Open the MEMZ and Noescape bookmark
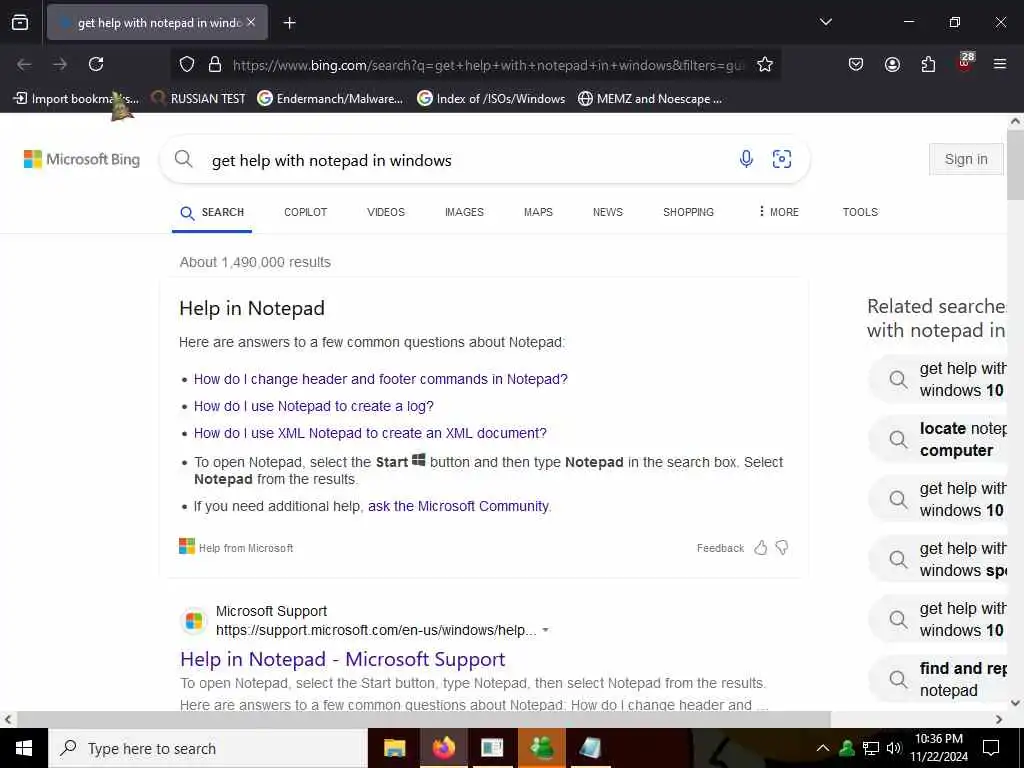1024x768 pixels. click(650, 99)
